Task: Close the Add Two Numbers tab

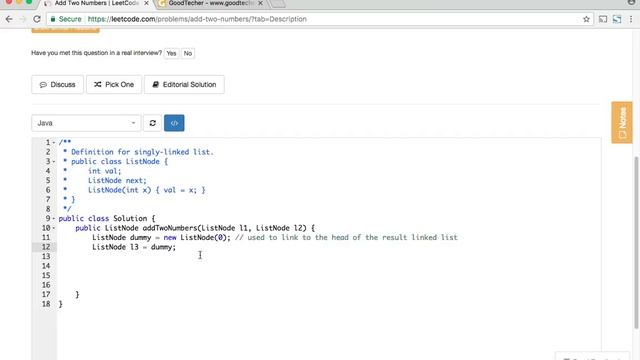Action: [x=147, y=3]
